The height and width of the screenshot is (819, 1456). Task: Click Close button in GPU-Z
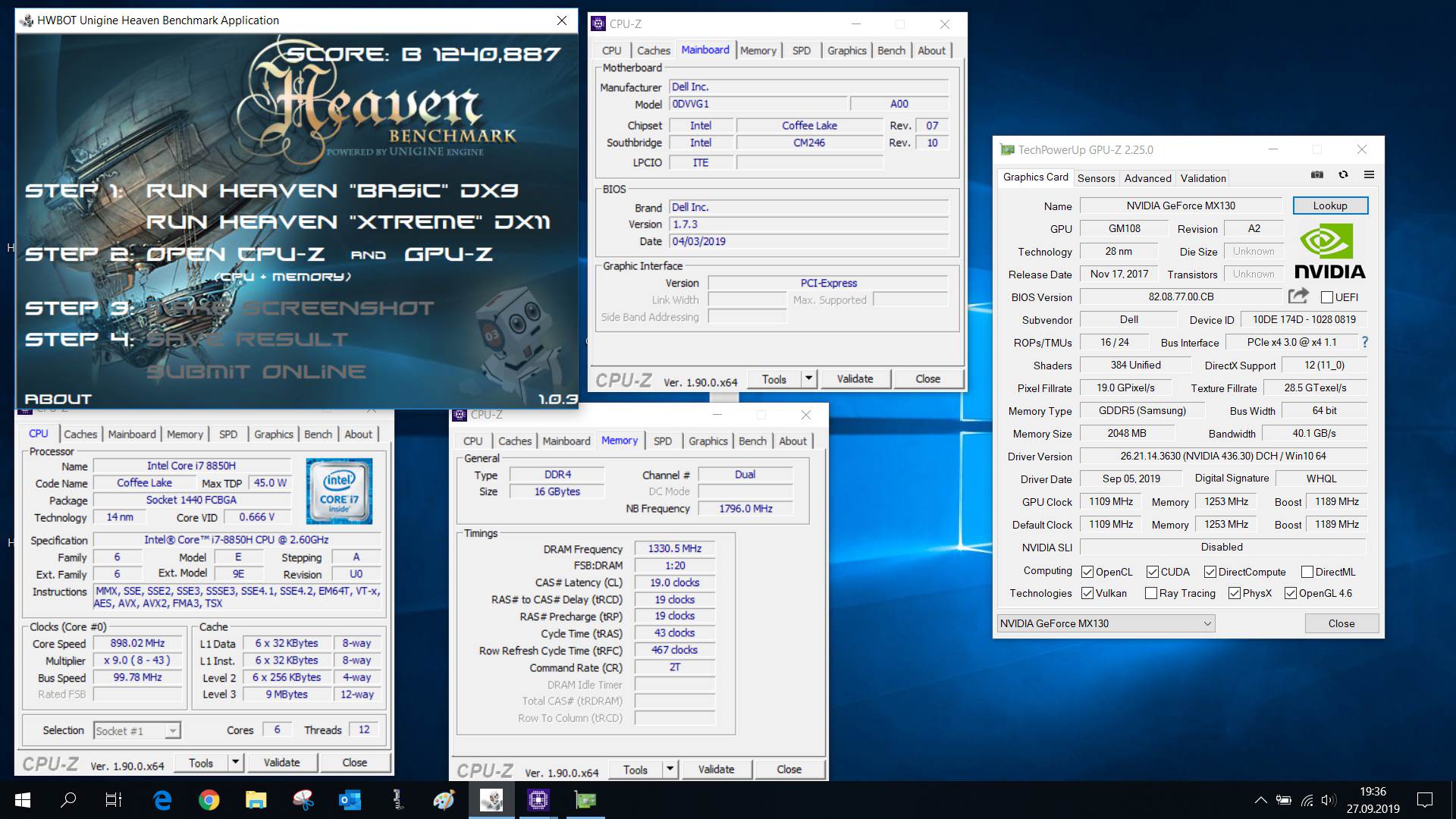1341,623
